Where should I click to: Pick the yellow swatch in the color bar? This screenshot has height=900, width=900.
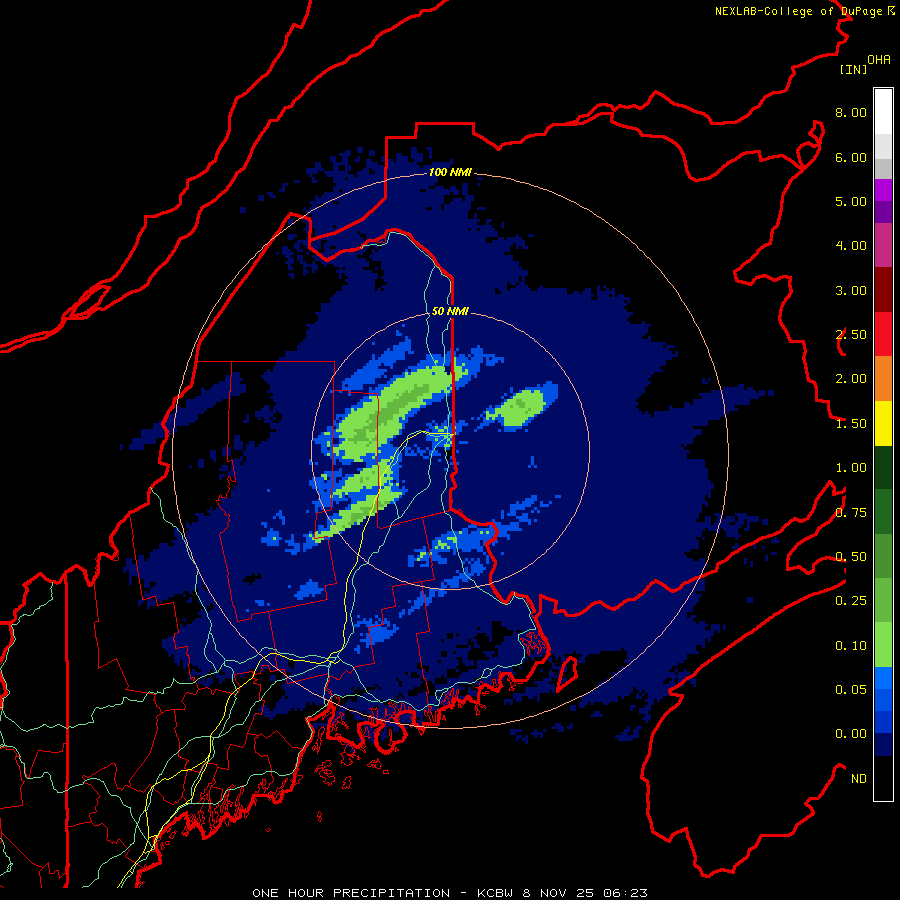883,424
